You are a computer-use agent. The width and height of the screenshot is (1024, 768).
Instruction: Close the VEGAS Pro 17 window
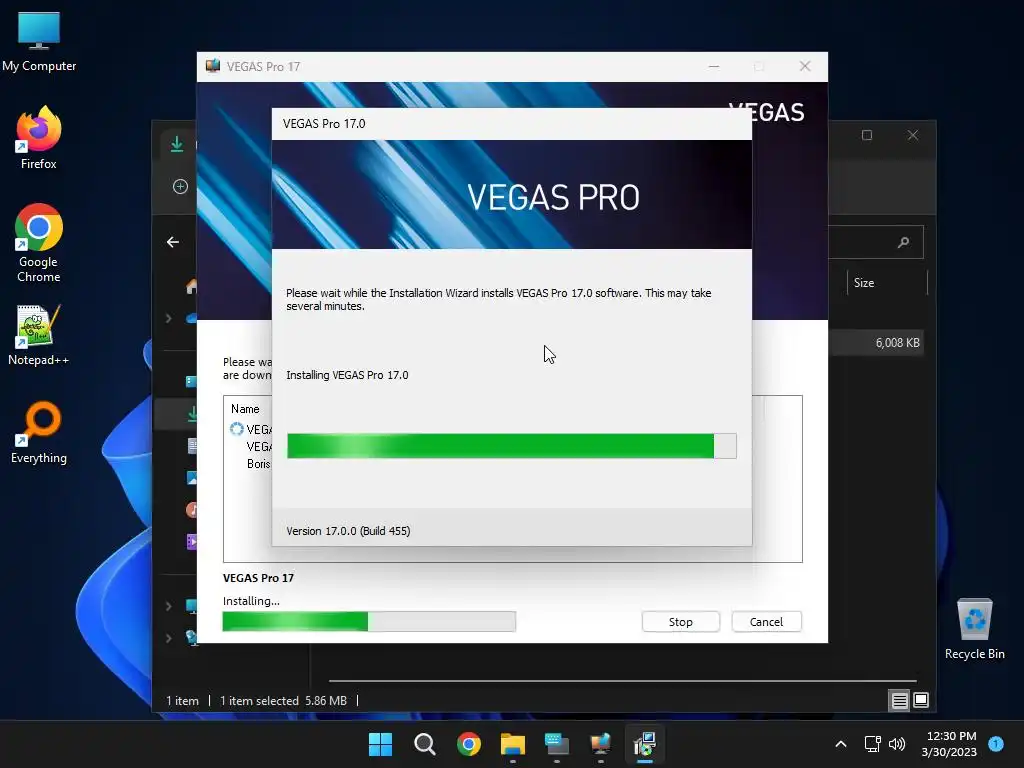pyautogui.click(x=805, y=66)
